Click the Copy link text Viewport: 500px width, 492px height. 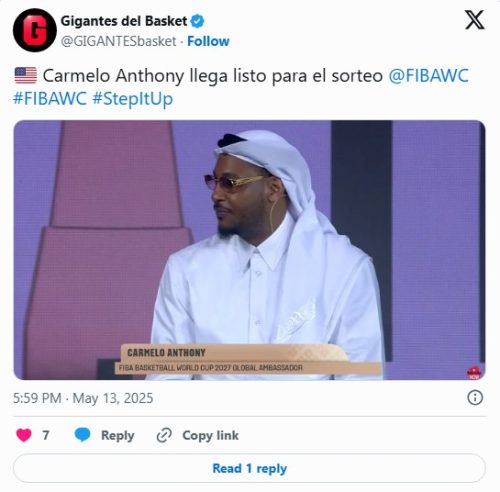[210, 435]
